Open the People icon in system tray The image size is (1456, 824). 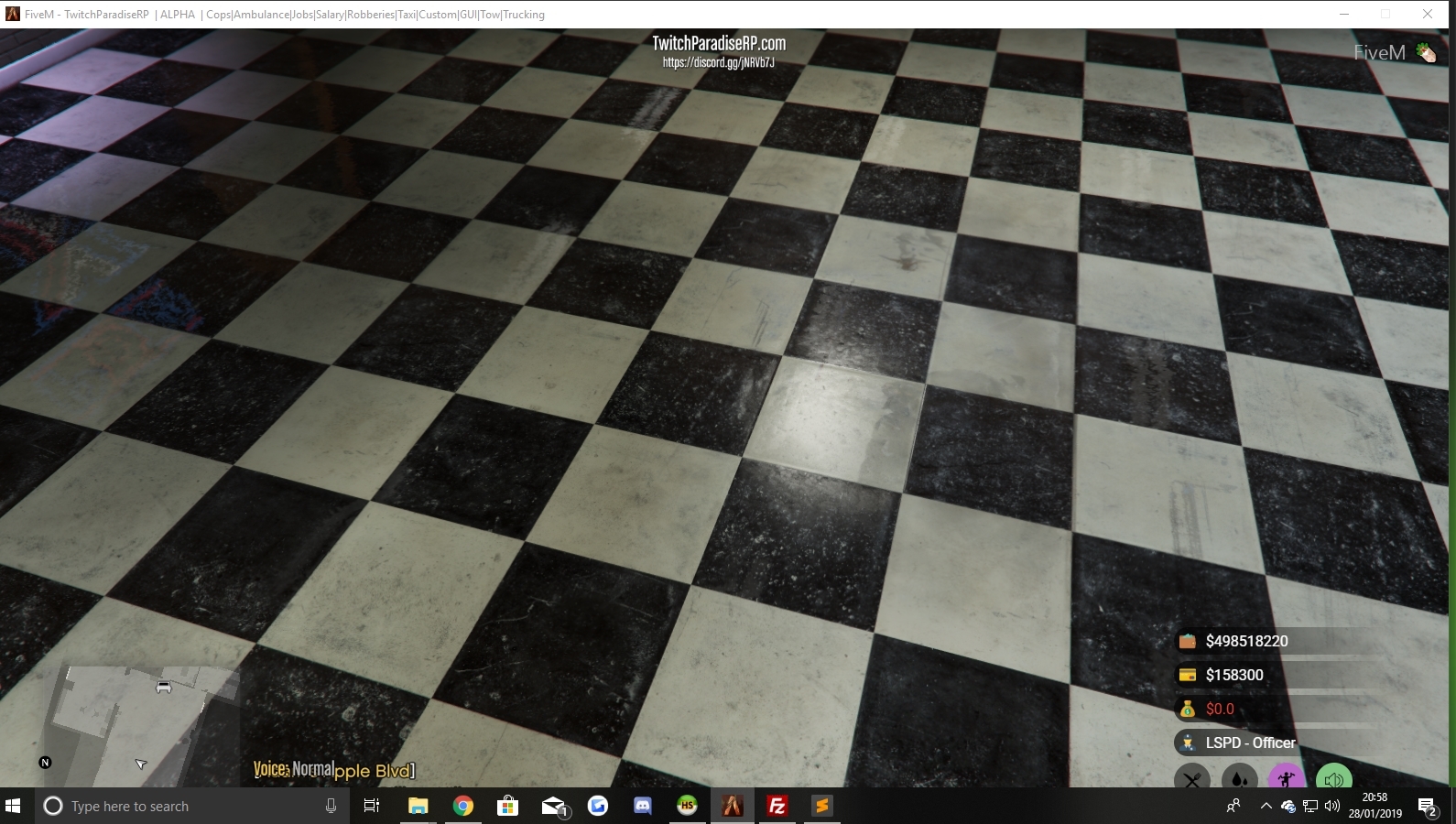click(x=1233, y=806)
